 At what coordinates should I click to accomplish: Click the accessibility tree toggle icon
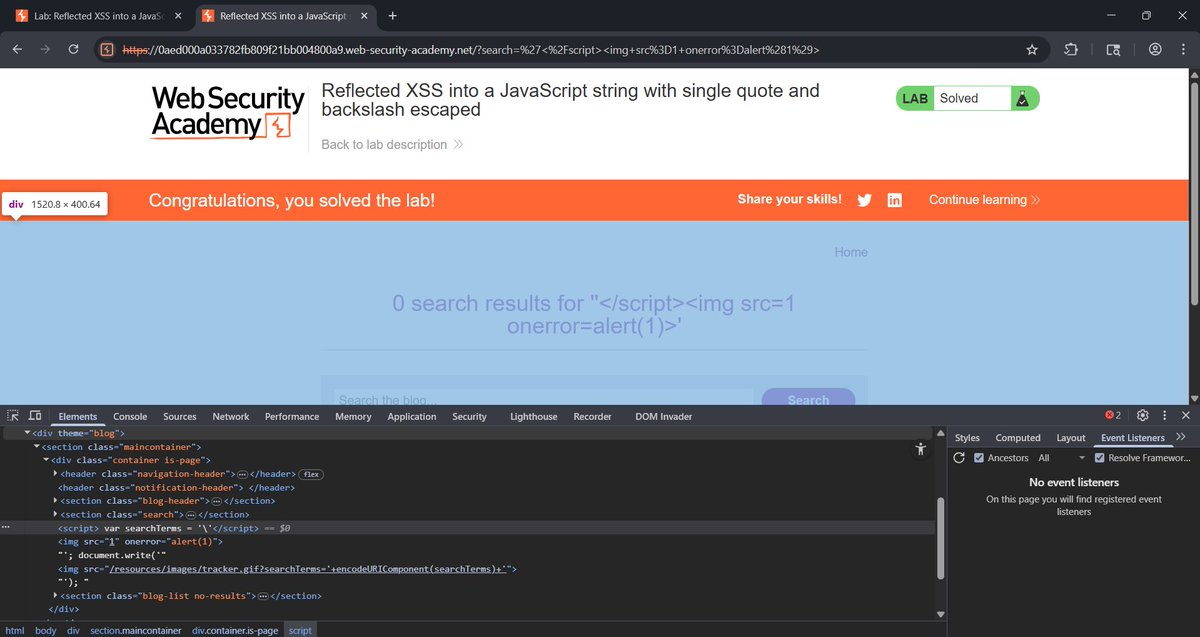point(921,450)
